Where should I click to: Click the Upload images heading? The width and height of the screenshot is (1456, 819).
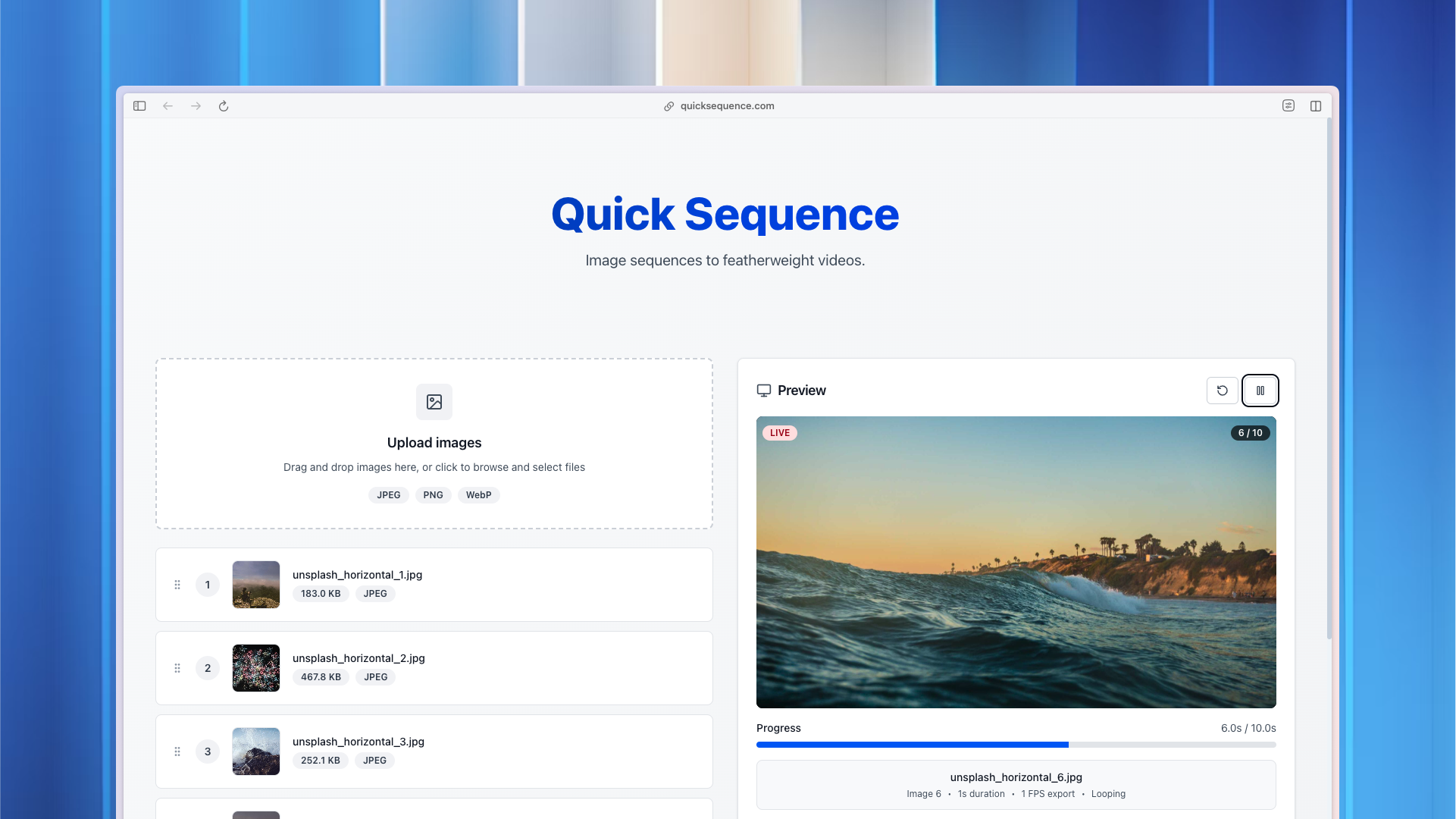[x=434, y=443]
